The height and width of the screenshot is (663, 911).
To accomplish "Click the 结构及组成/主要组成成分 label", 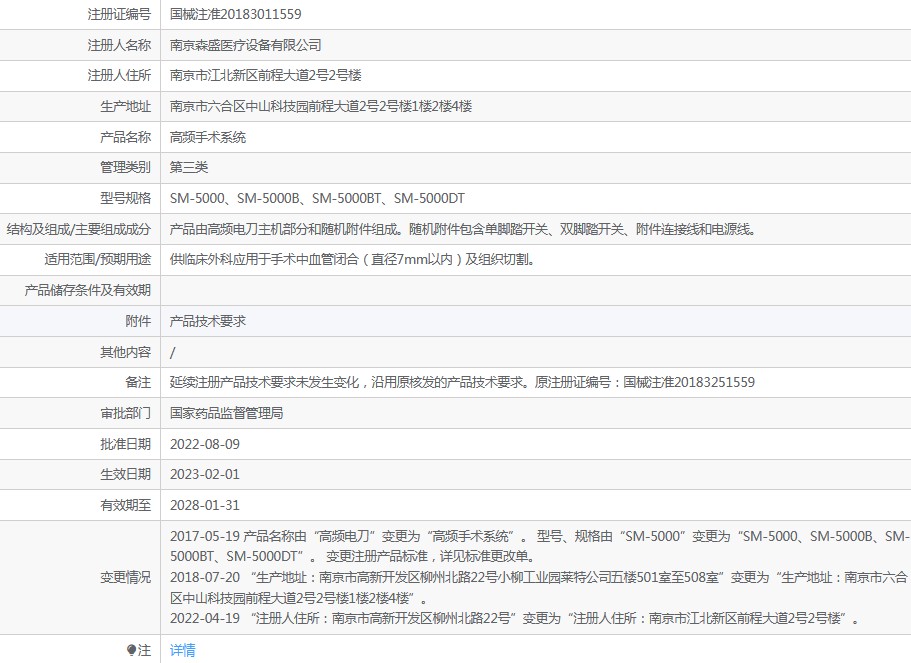I will click(78, 229).
